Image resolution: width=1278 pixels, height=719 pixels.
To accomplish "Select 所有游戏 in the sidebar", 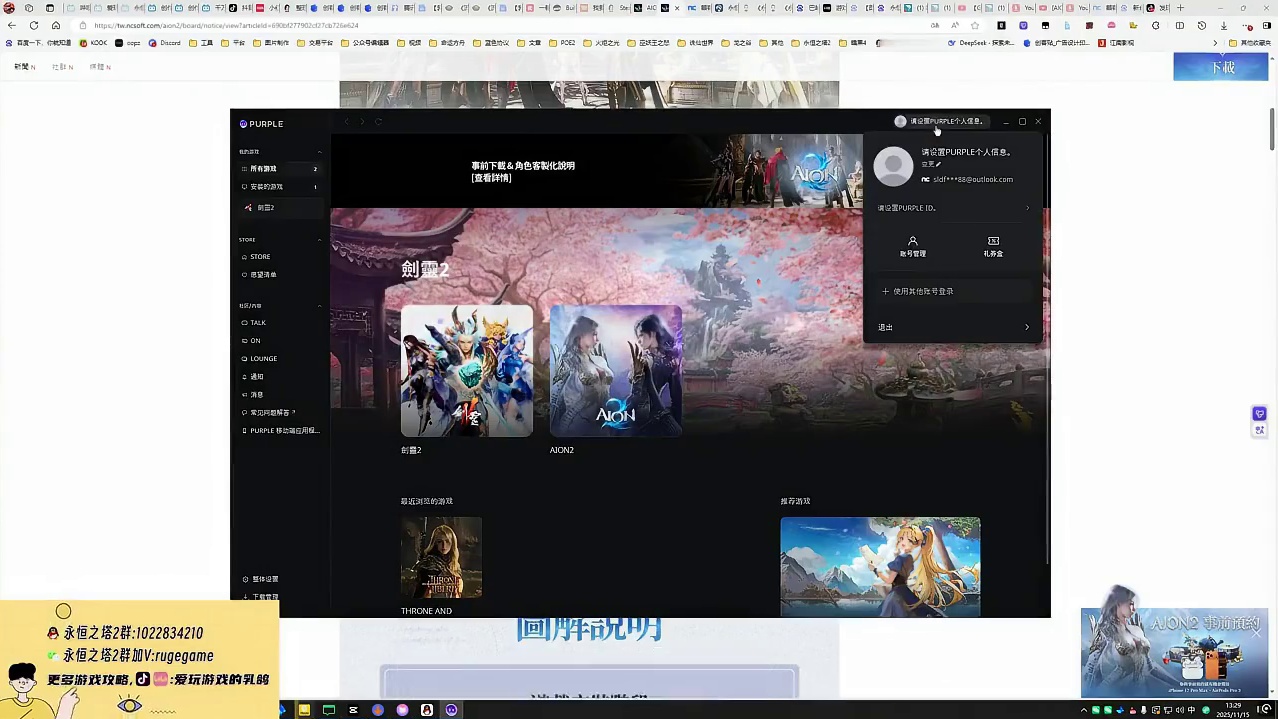I will click(264, 169).
